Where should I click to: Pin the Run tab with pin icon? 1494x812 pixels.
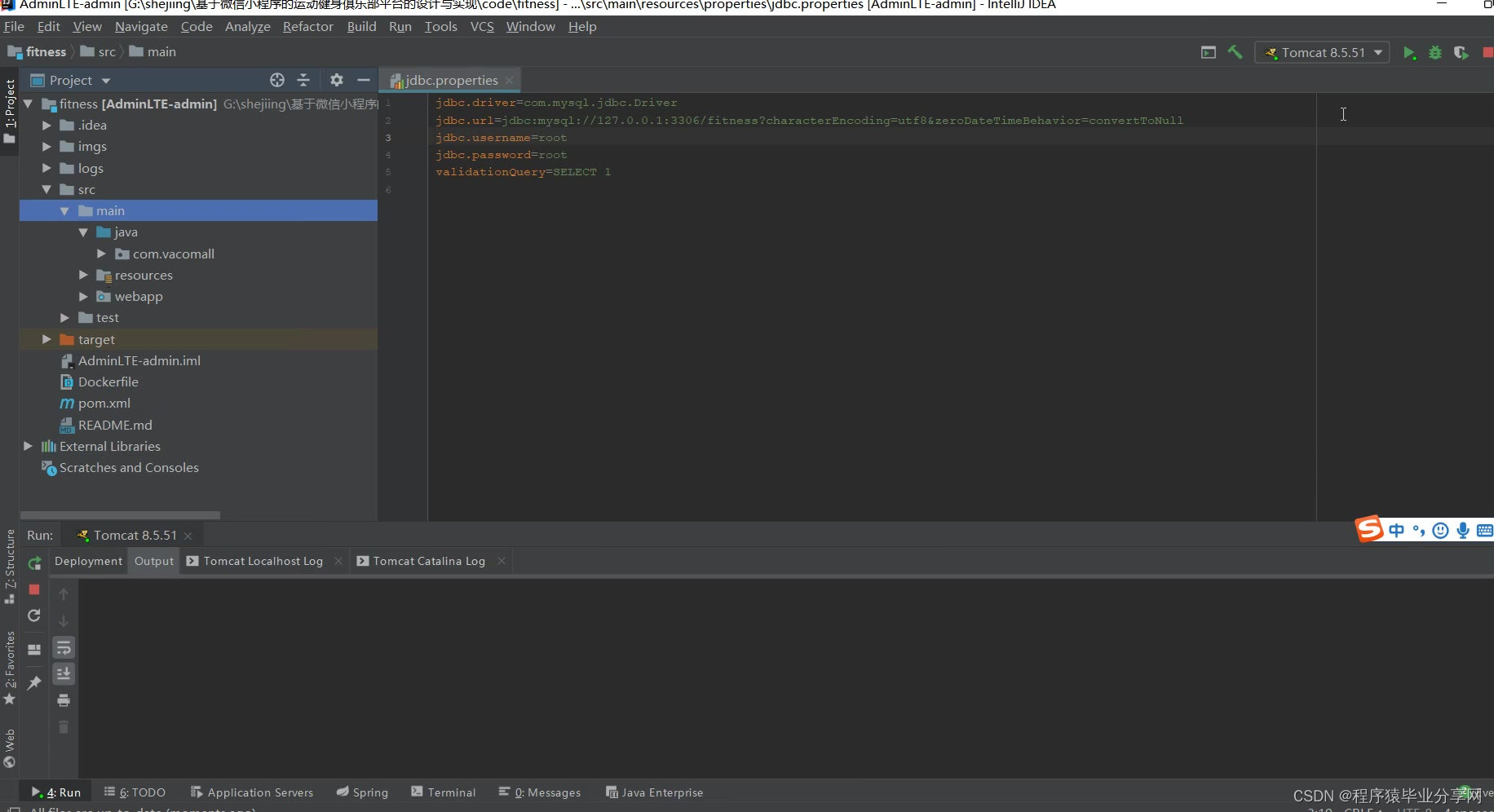34,682
